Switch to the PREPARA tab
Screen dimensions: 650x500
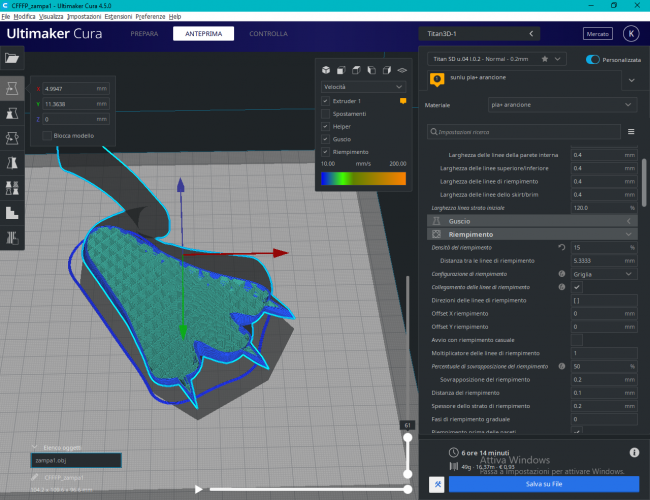pyautogui.click(x=144, y=34)
